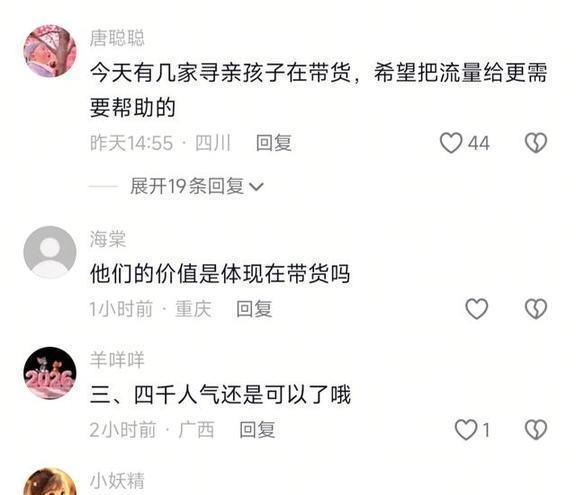Tap the username 唐聪聪
Viewport: 576px width, 495px height.
click(x=117, y=38)
